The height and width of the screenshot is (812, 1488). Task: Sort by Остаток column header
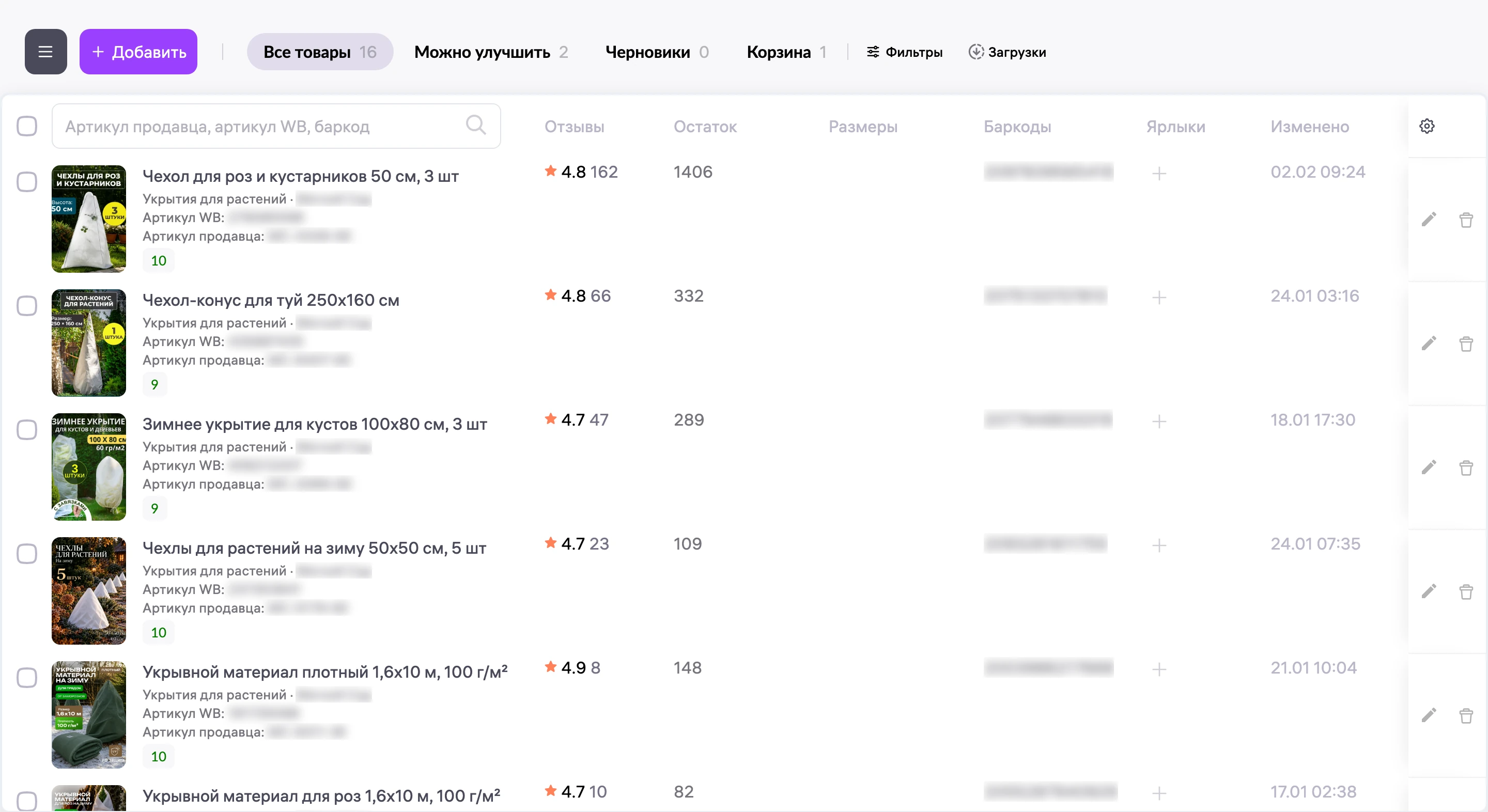click(x=705, y=127)
